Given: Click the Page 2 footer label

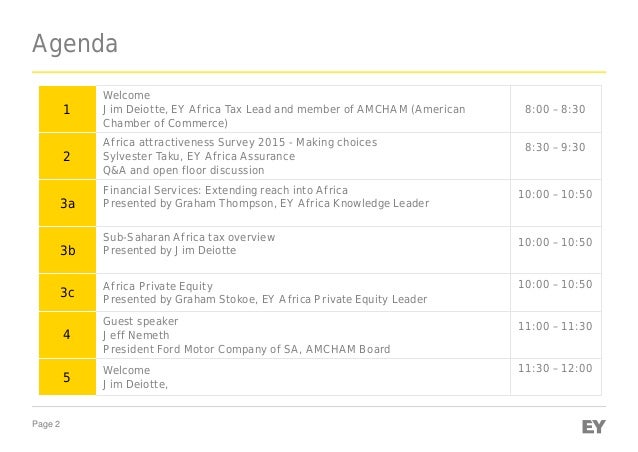Looking at the screenshot, I should [45, 427].
